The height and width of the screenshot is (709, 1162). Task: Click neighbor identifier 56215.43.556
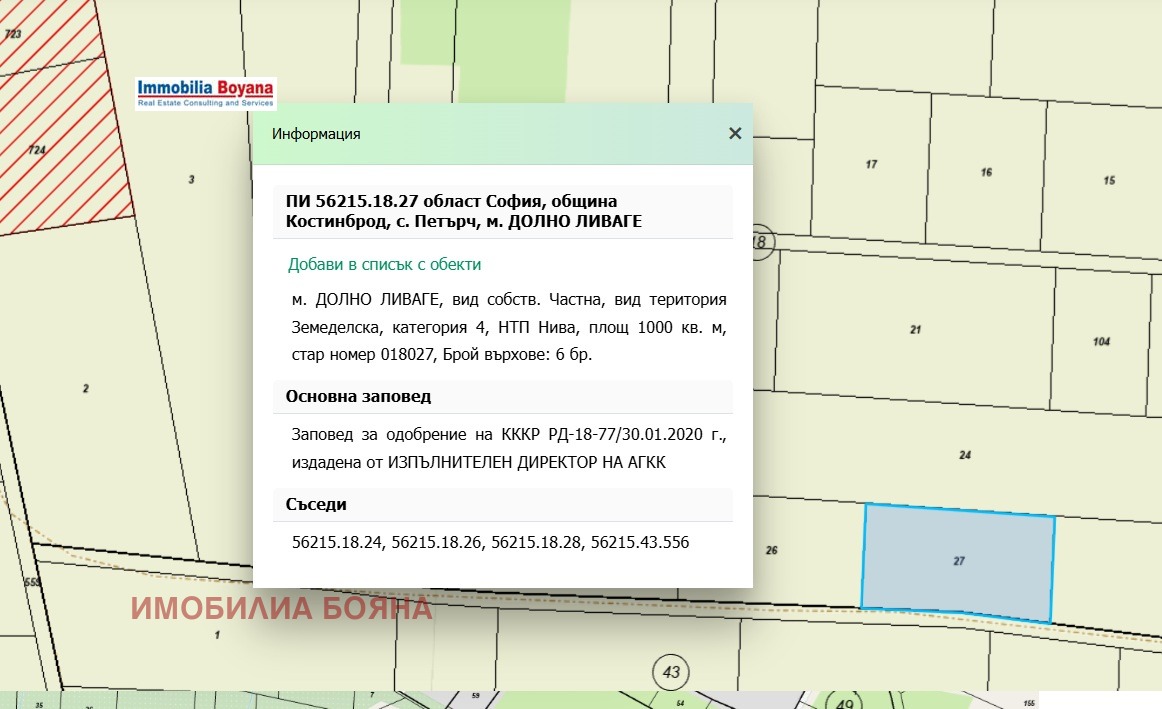point(640,543)
